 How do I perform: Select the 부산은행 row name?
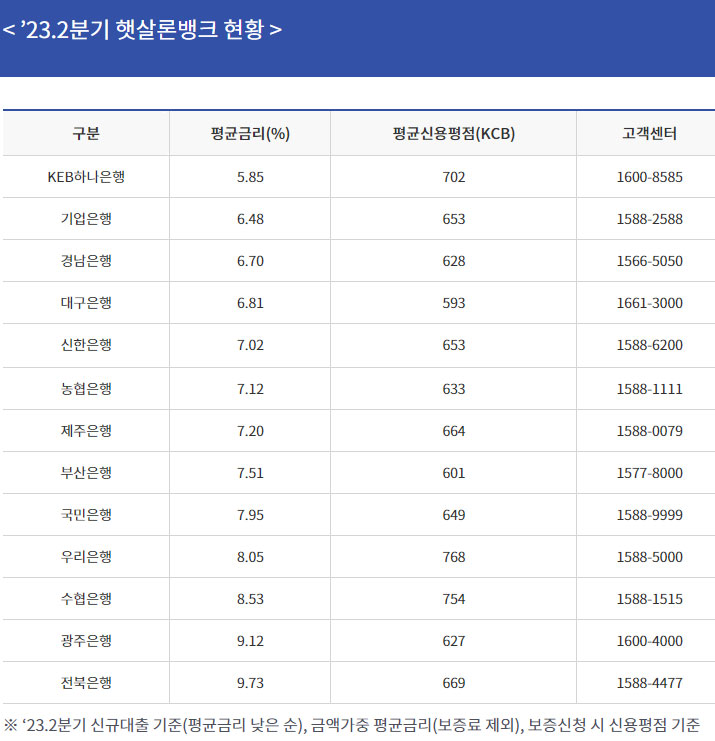point(86,473)
